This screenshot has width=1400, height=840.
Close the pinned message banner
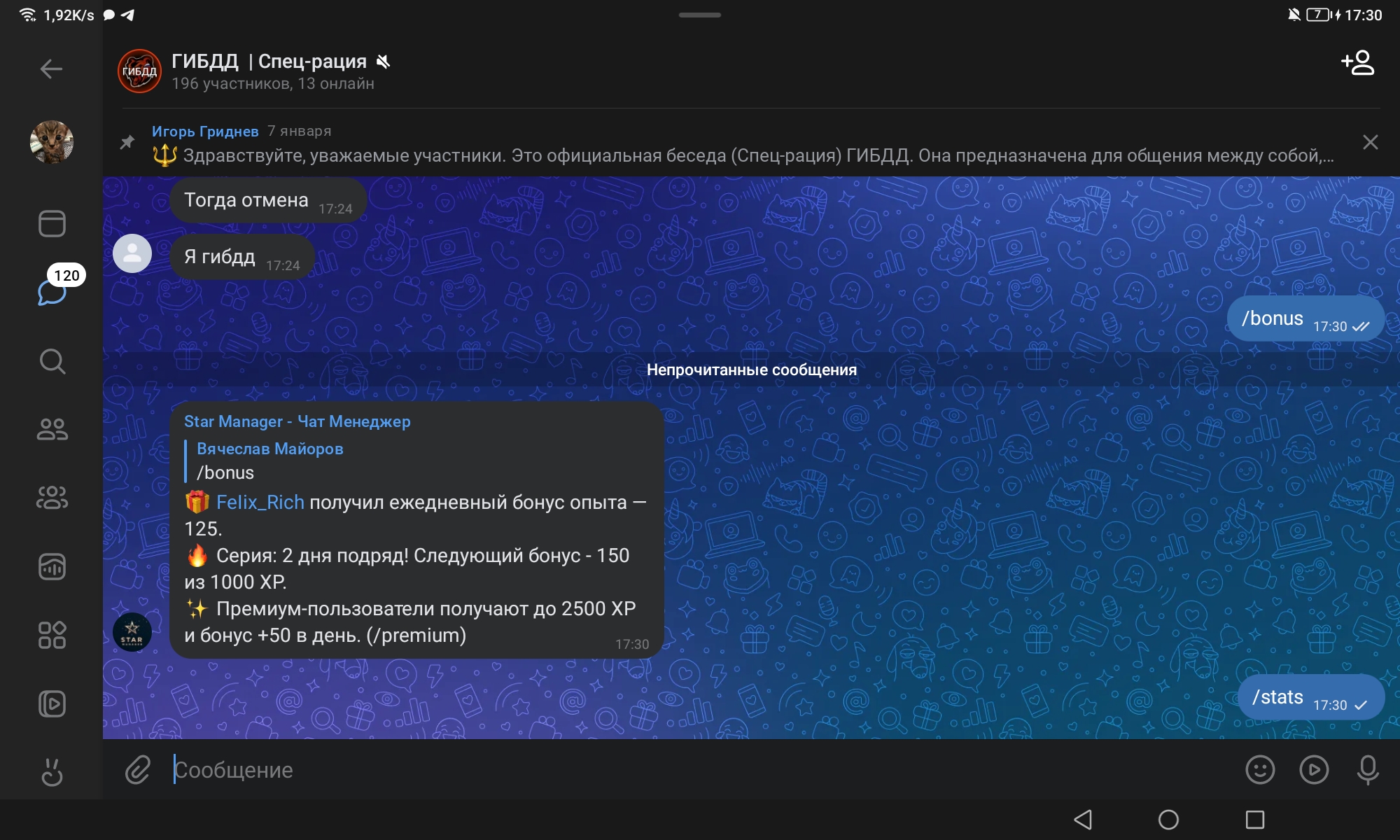1370,143
